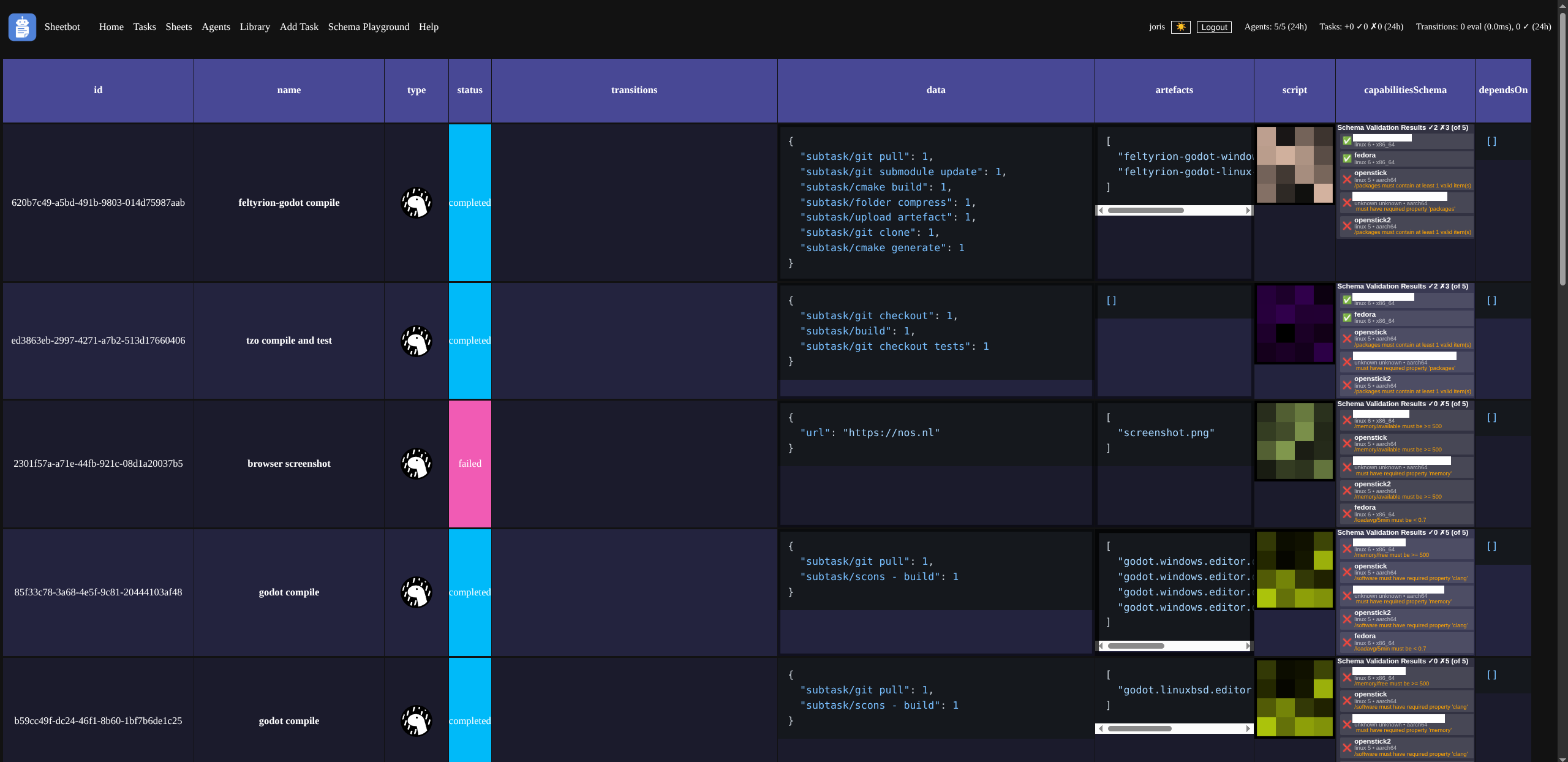This screenshot has height=762, width=1568.
Task: Click the ghost icon on the bottom godot compile row
Action: click(417, 721)
